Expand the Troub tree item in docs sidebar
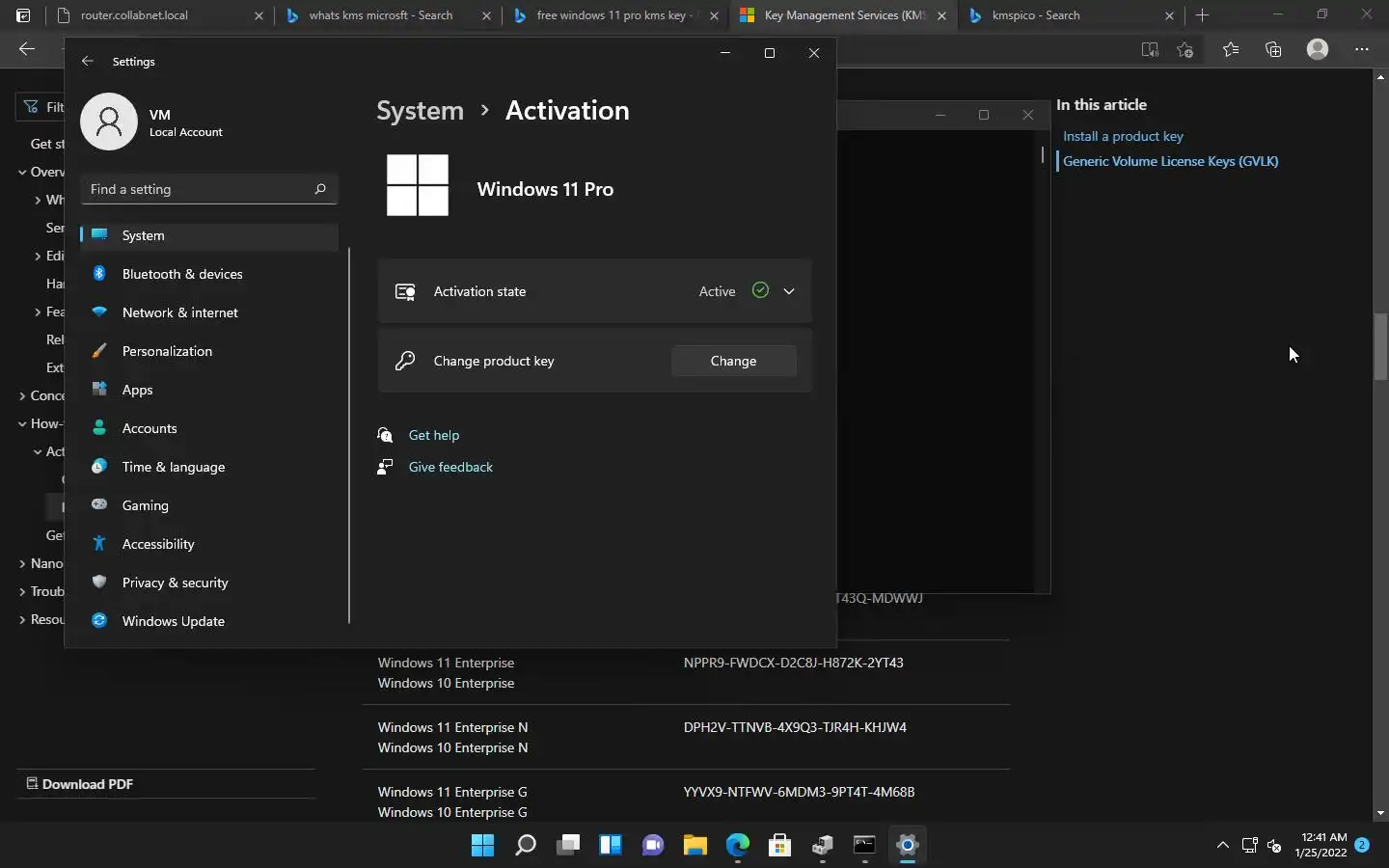The image size is (1389, 868). point(22,591)
